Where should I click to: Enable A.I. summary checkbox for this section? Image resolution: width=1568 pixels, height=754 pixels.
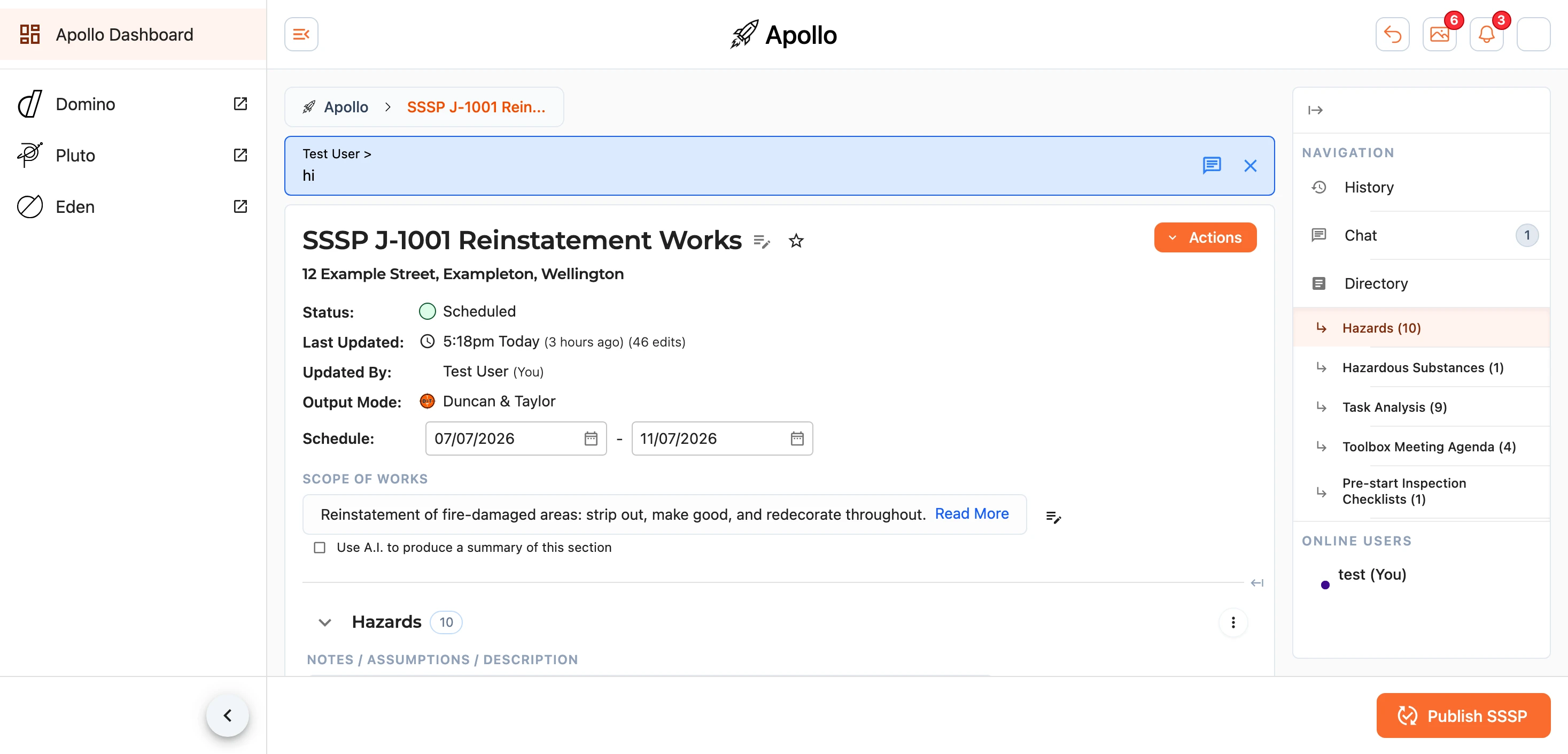point(320,548)
